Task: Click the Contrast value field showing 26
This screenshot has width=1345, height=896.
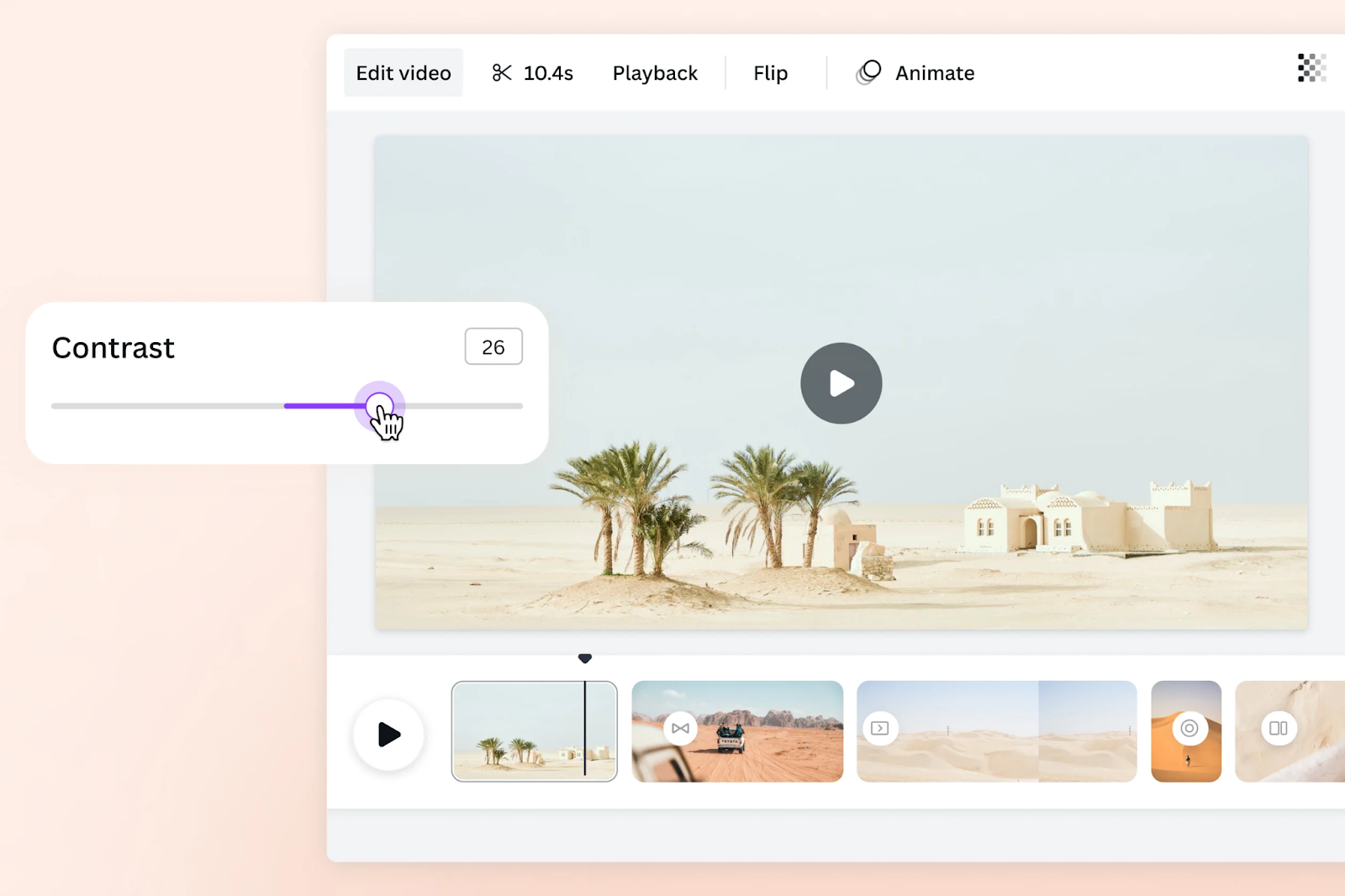Action: 493,346
